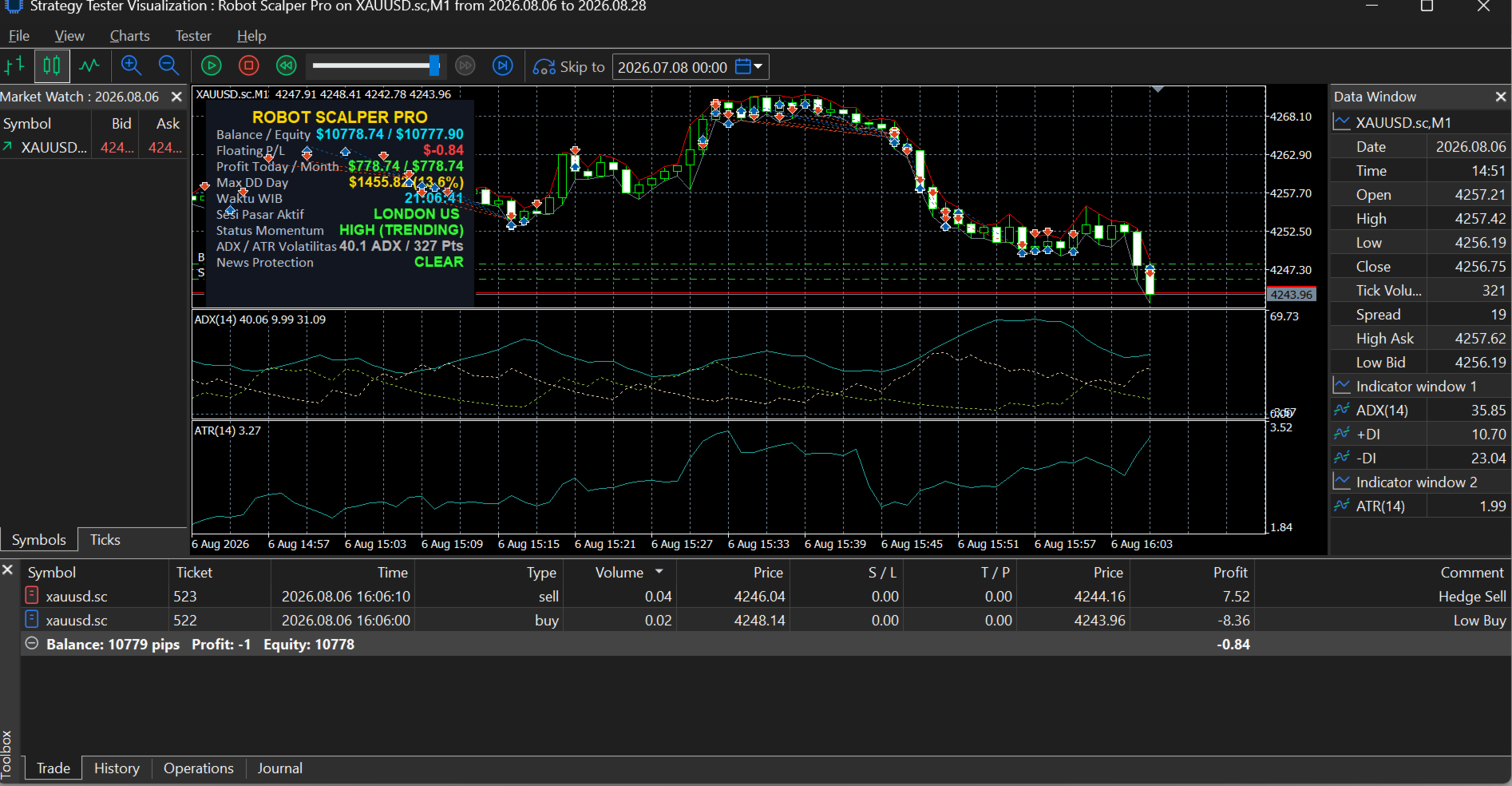Zoom in on the chart

131,65
